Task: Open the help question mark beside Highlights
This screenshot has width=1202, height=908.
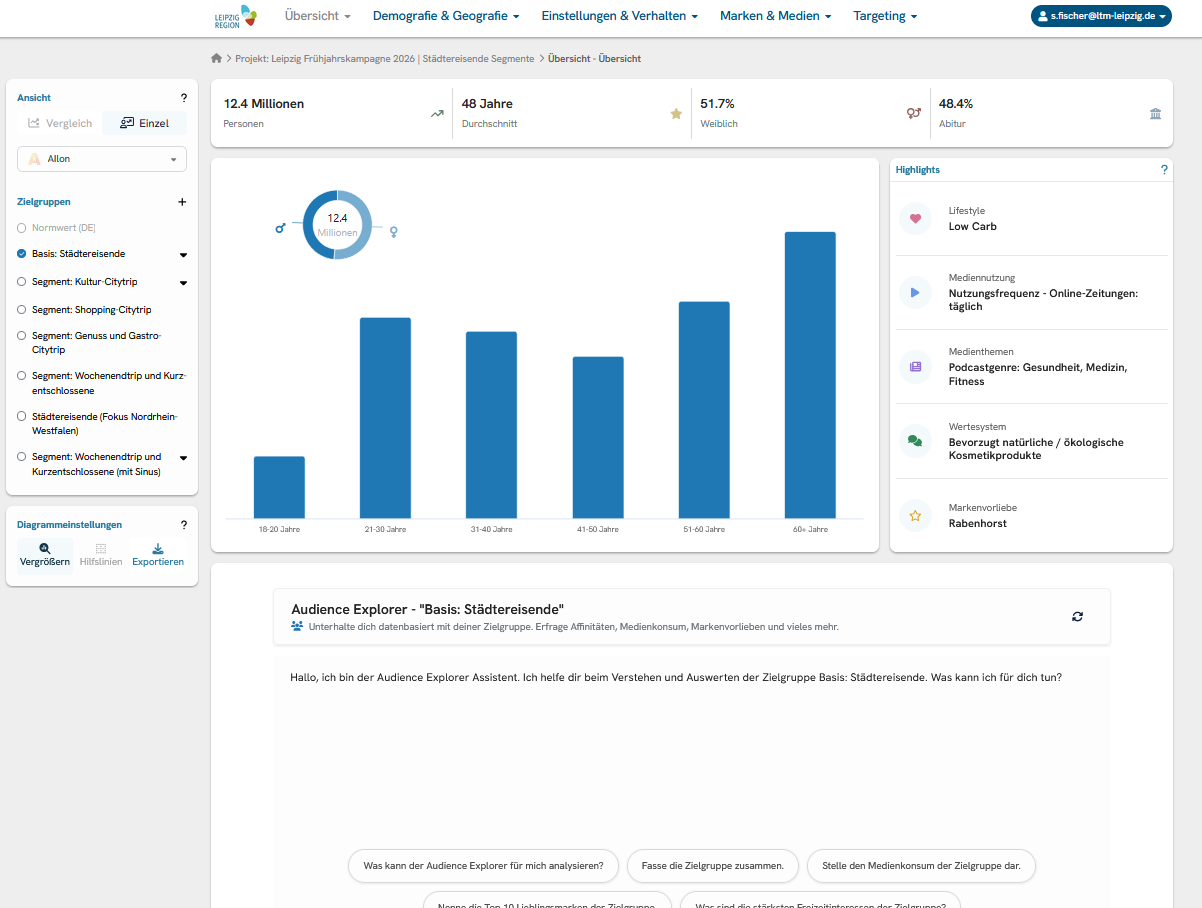Action: (x=1164, y=170)
